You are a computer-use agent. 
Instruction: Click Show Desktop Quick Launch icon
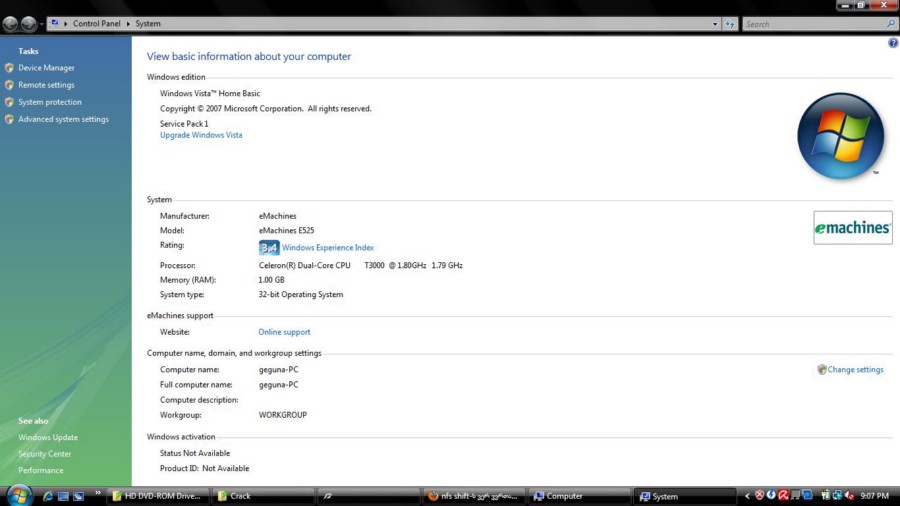tap(63, 496)
